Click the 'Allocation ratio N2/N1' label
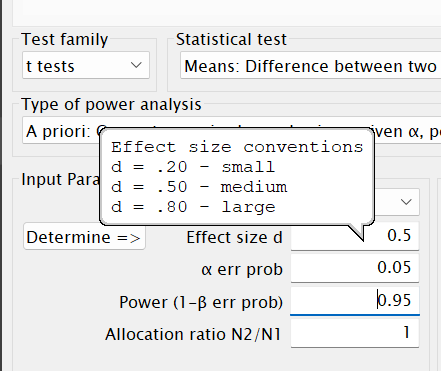This screenshot has height=371, width=441. coord(193,334)
